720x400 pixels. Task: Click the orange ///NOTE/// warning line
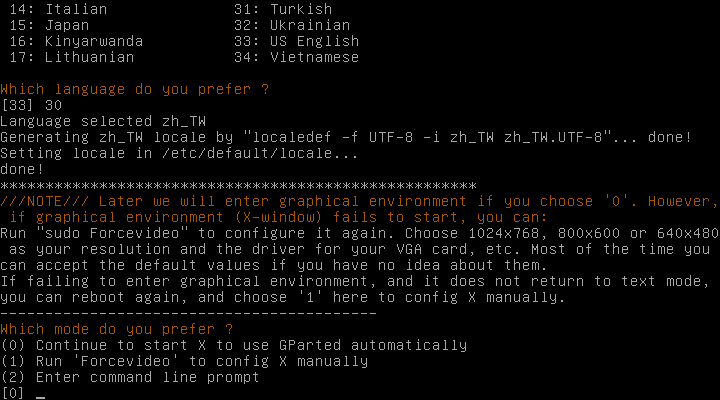tap(360, 201)
